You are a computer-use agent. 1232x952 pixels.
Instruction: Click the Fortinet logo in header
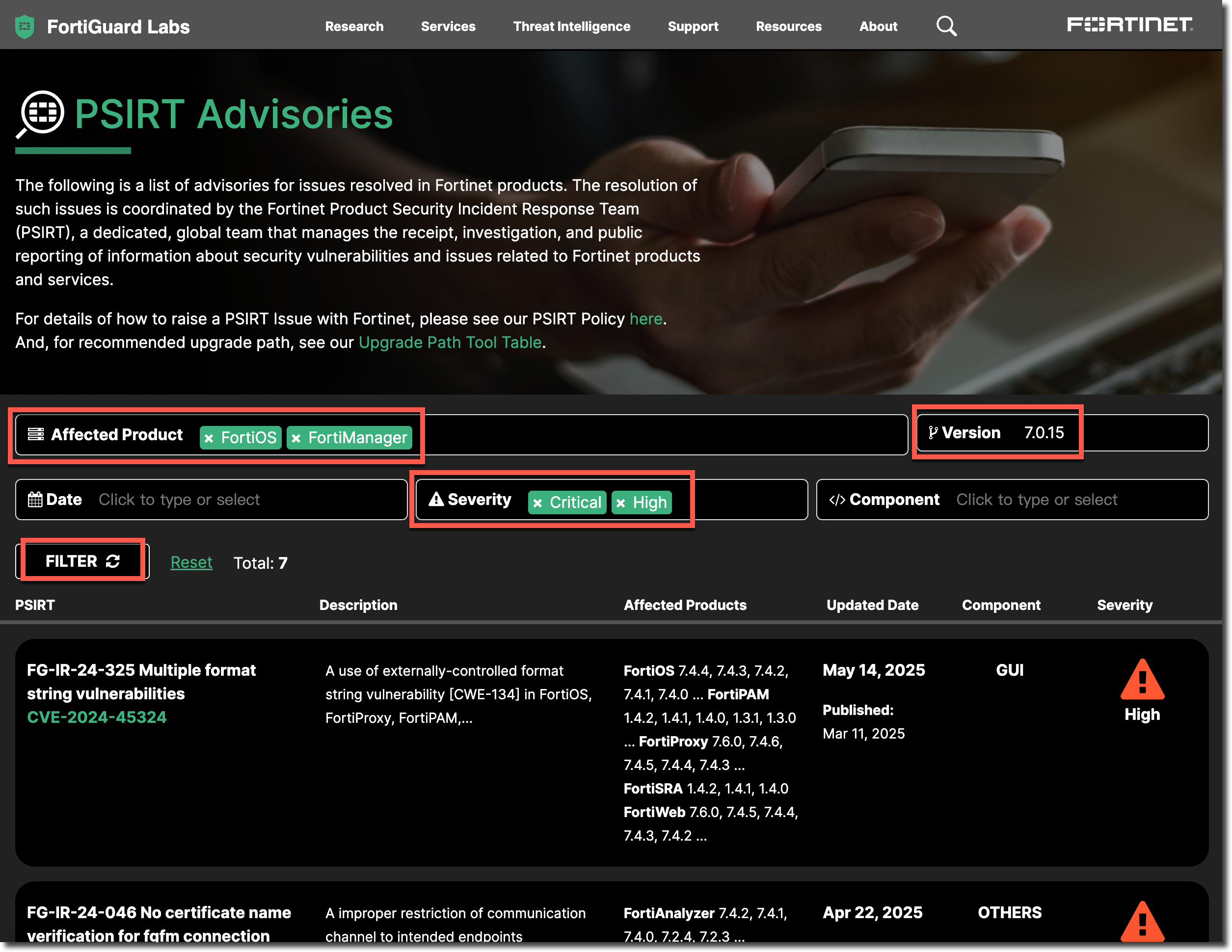tap(1129, 25)
